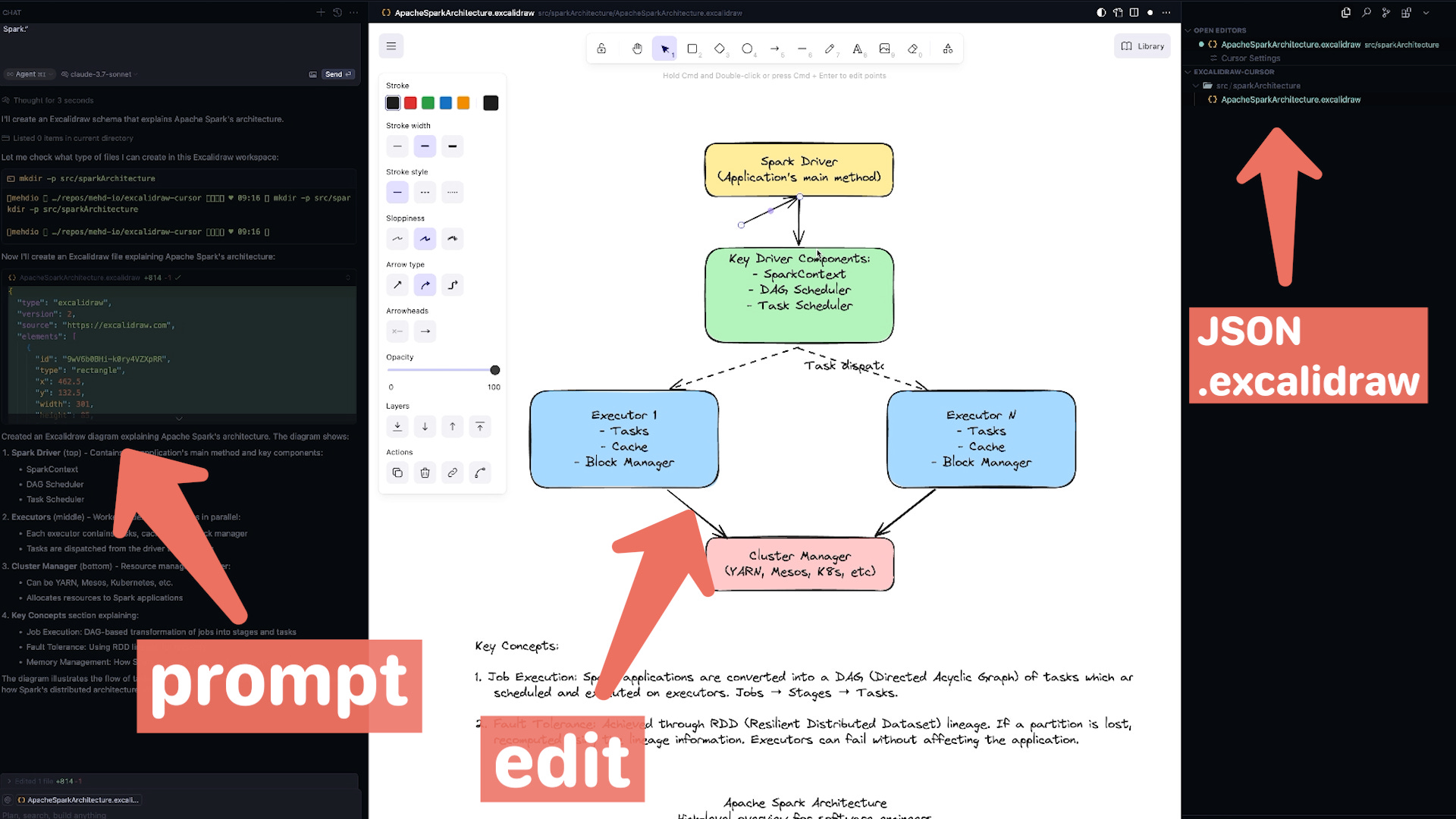
Task: Select the Ellipse shape tool
Action: [x=747, y=49]
